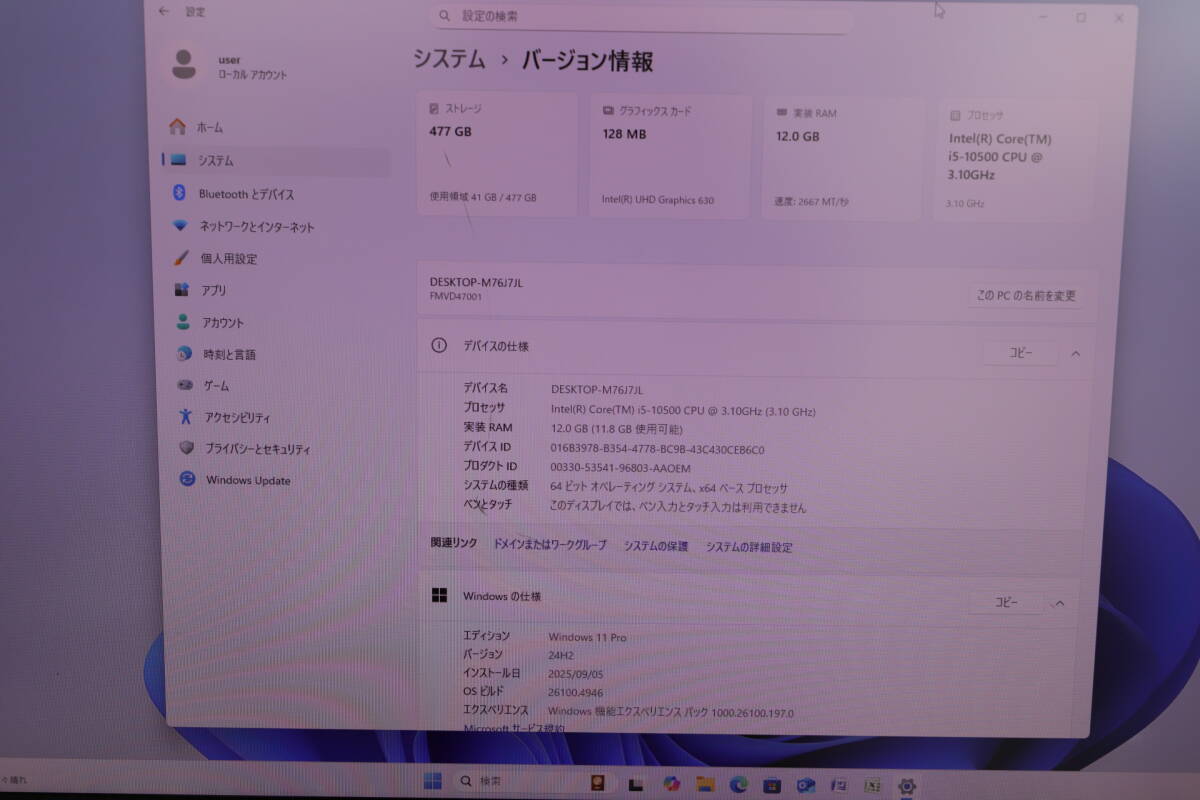Click the back arrow in Settings
This screenshot has width=1200, height=800.
click(x=164, y=12)
